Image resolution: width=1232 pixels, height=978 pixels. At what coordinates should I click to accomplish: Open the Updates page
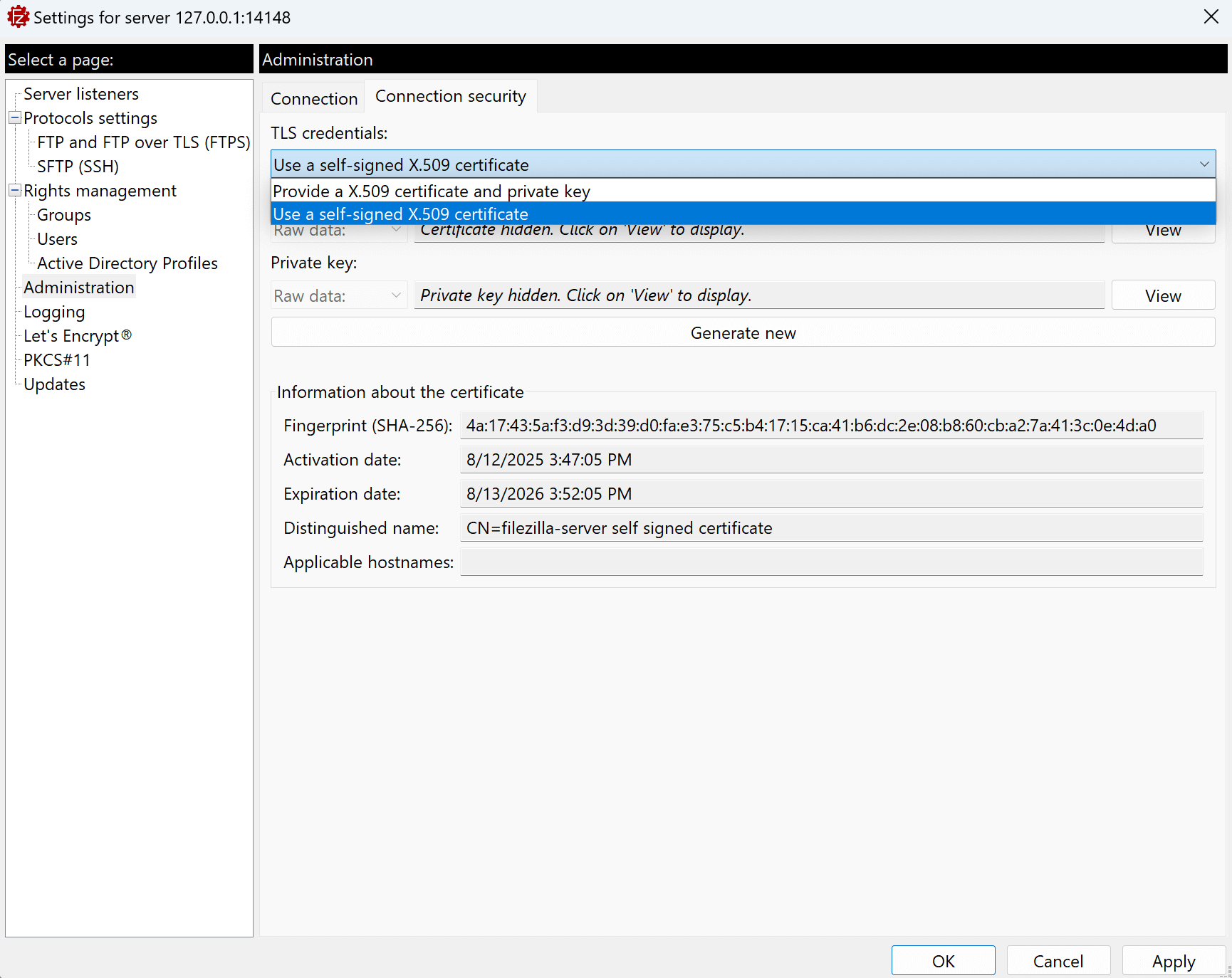tap(54, 384)
